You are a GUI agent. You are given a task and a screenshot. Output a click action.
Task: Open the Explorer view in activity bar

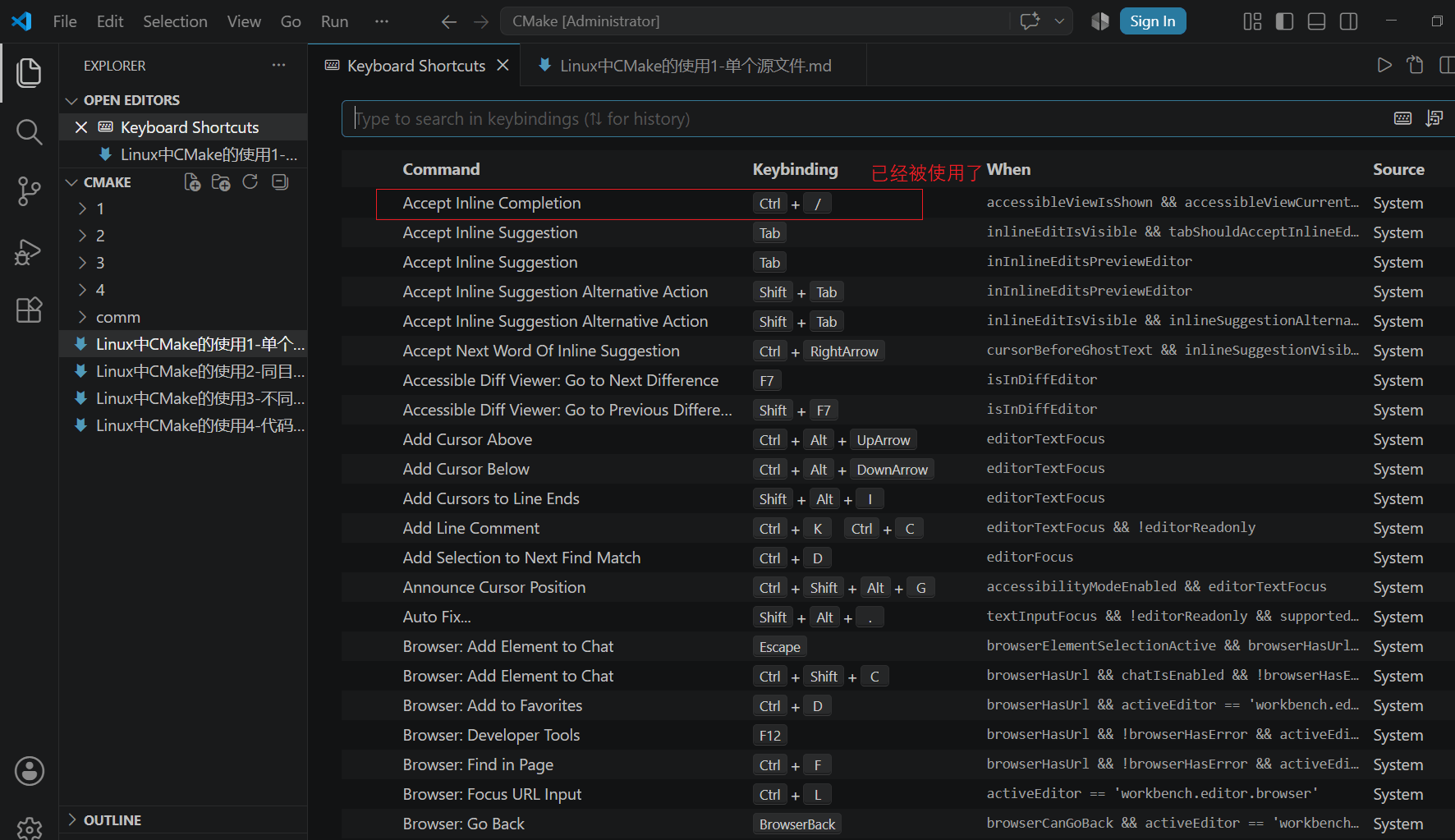29,72
